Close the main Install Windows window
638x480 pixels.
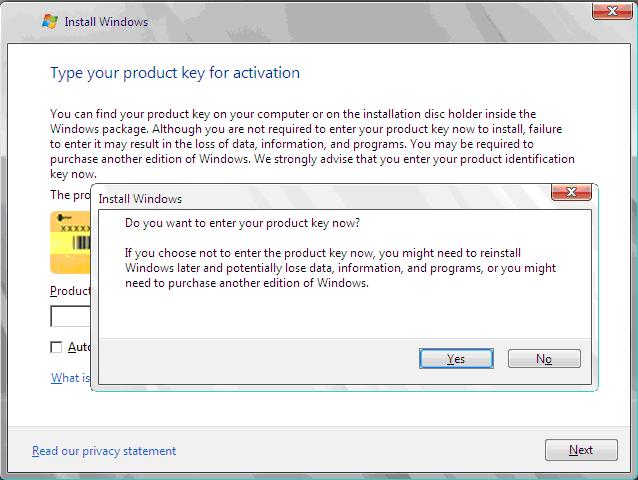[x=606, y=12]
